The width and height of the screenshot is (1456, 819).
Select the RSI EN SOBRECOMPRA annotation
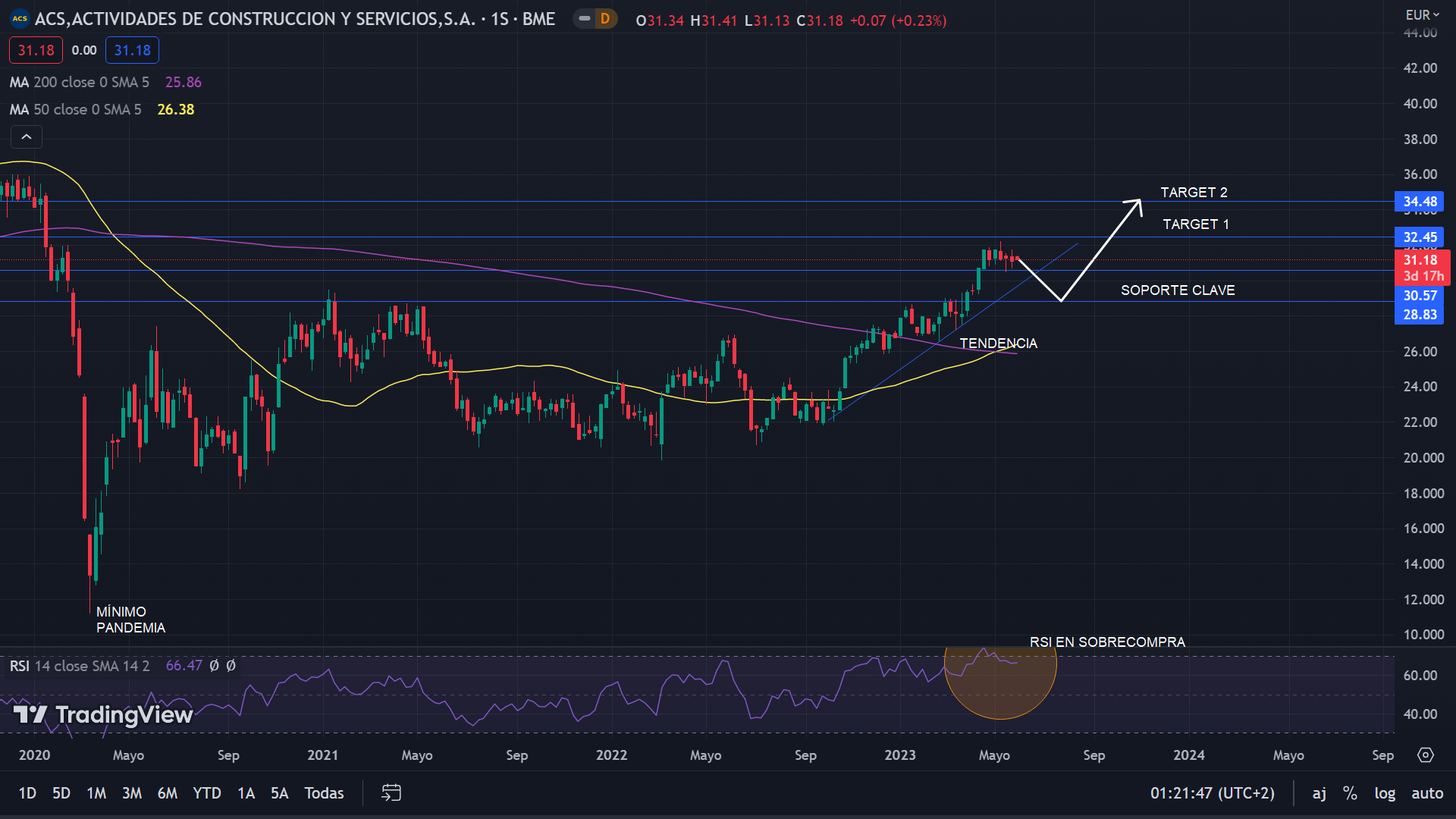1107,642
